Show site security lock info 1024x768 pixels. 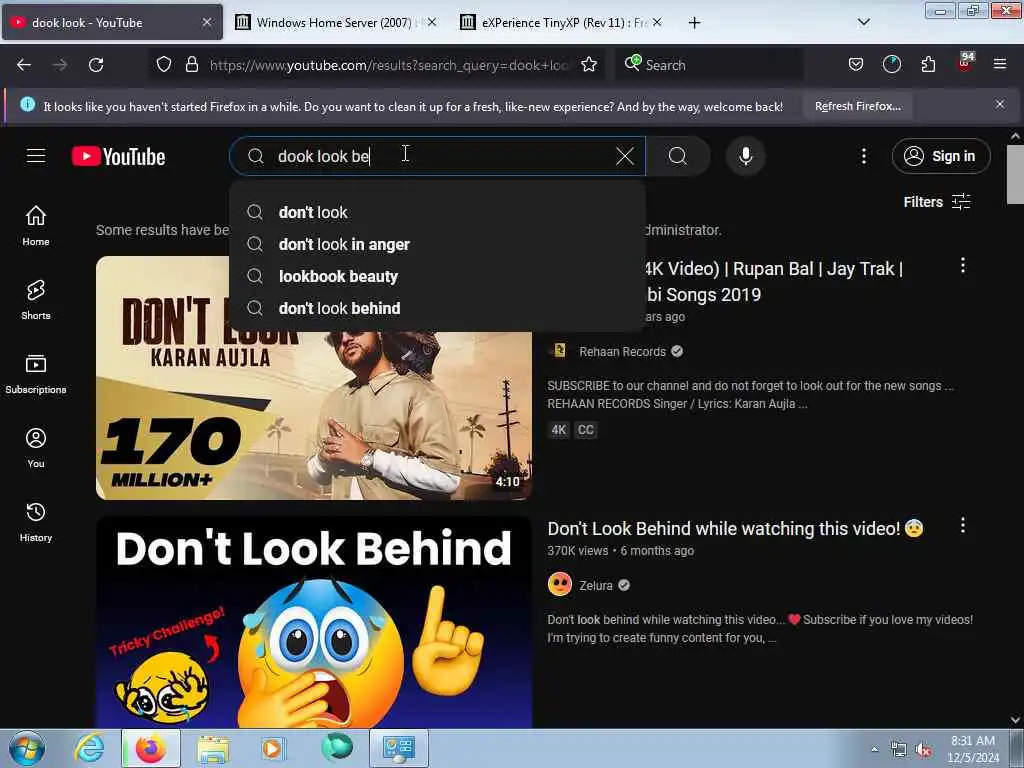click(x=191, y=65)
